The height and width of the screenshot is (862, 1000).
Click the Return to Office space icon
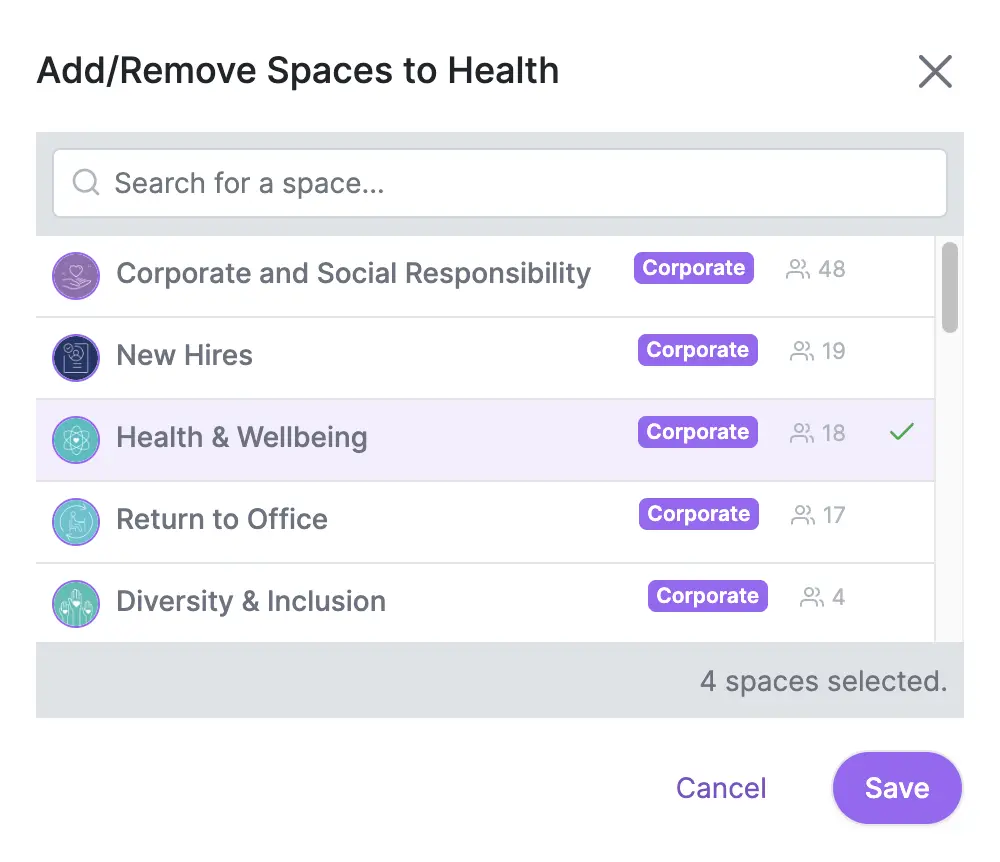click(76, 522)
